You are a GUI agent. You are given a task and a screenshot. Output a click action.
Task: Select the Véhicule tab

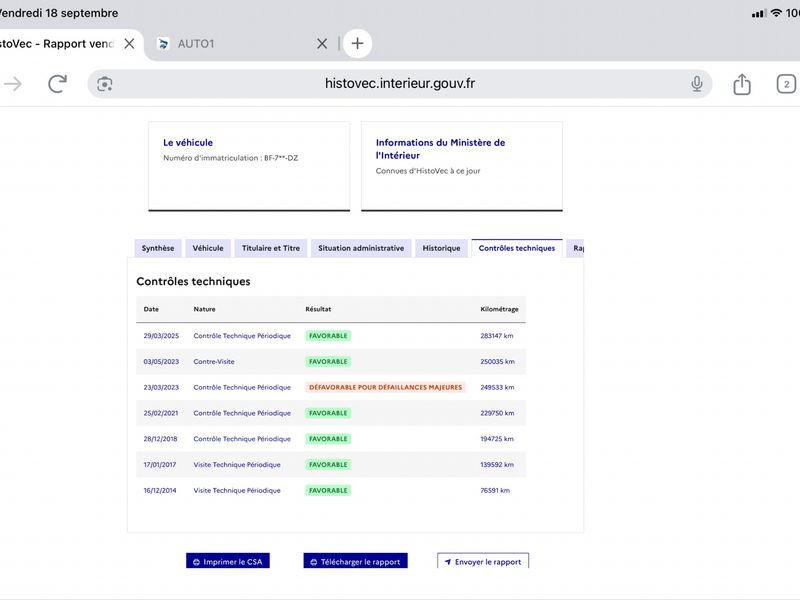pos(208,248)
